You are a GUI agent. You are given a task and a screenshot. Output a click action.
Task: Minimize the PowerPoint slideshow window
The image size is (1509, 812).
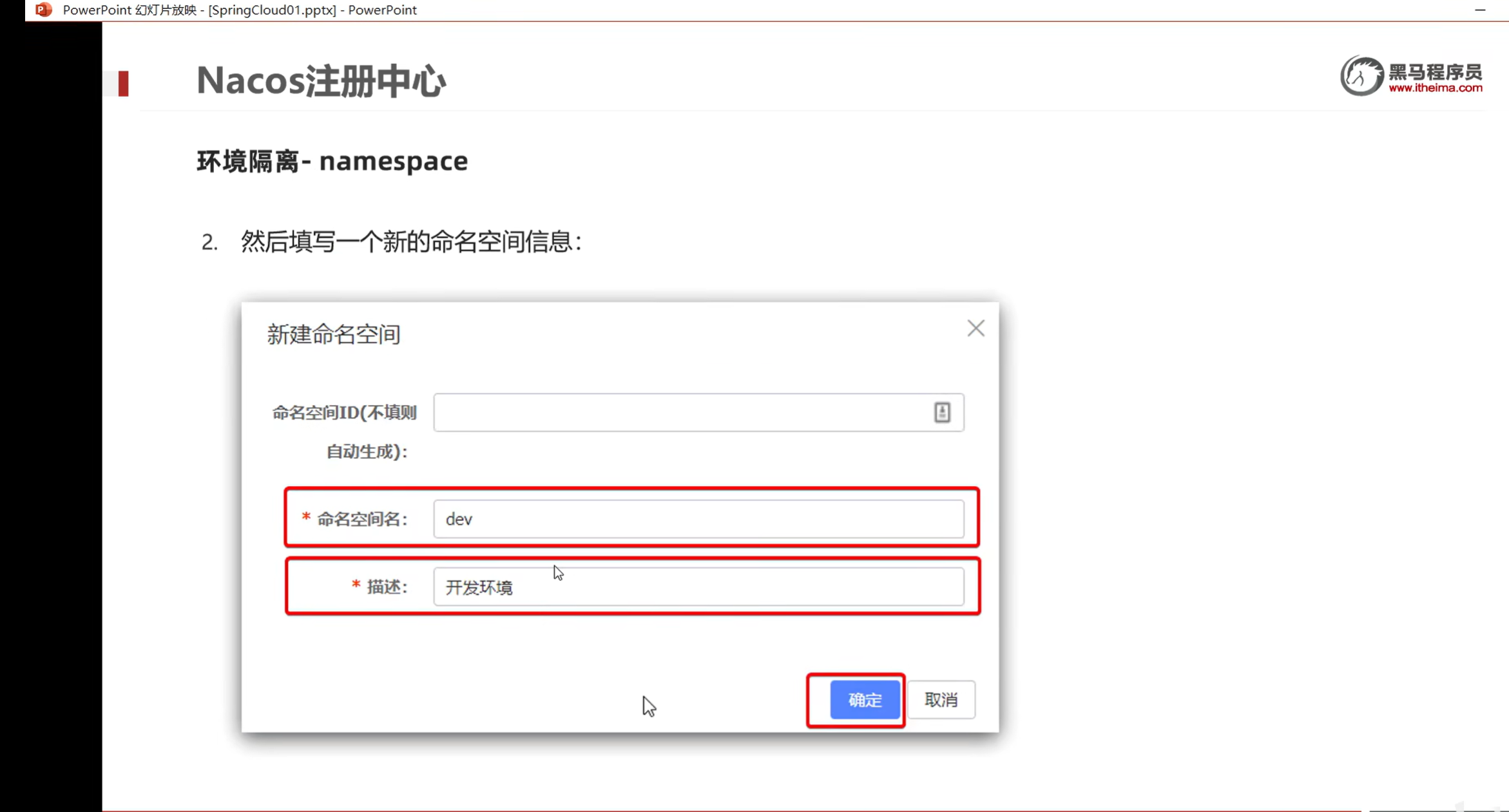(x=1480, y=10)
